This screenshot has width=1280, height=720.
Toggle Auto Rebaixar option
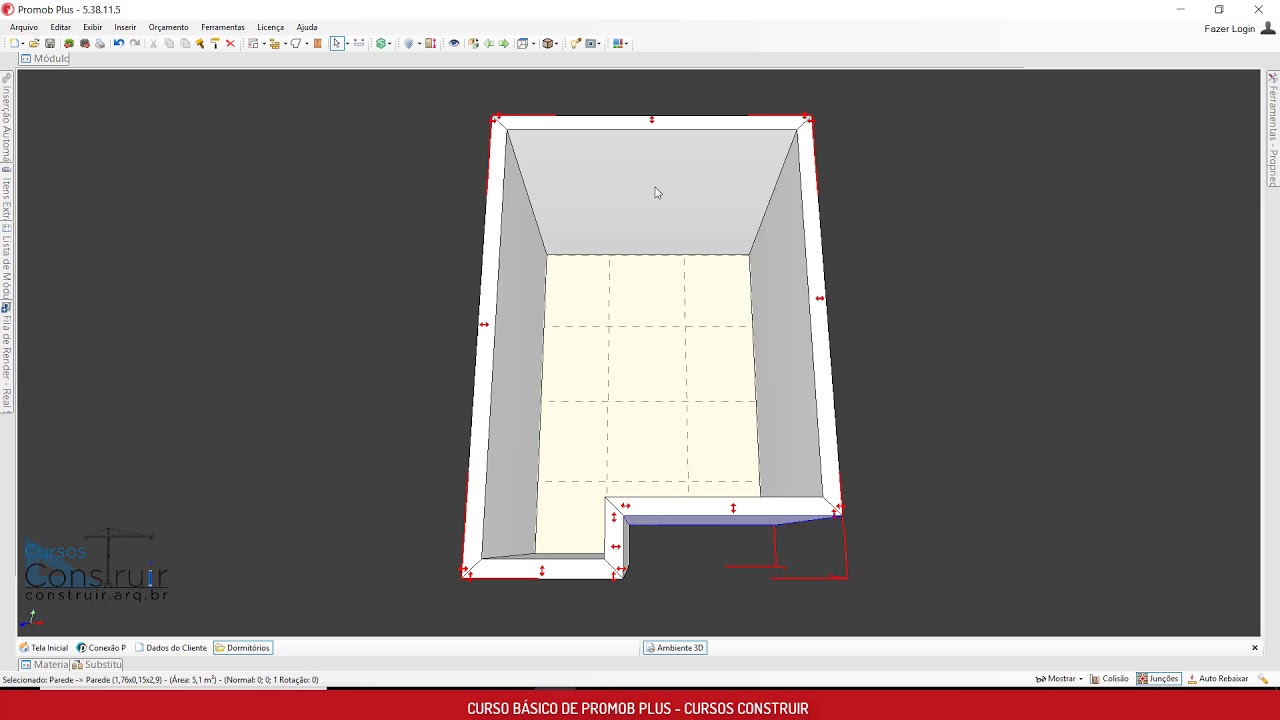(x=1218, y=679)
